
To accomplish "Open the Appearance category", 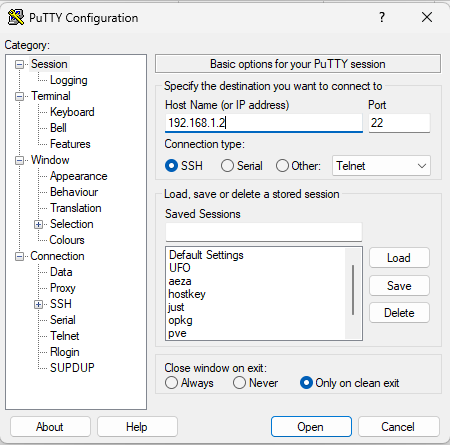I will pyautogui.click(x=79, y=176).
